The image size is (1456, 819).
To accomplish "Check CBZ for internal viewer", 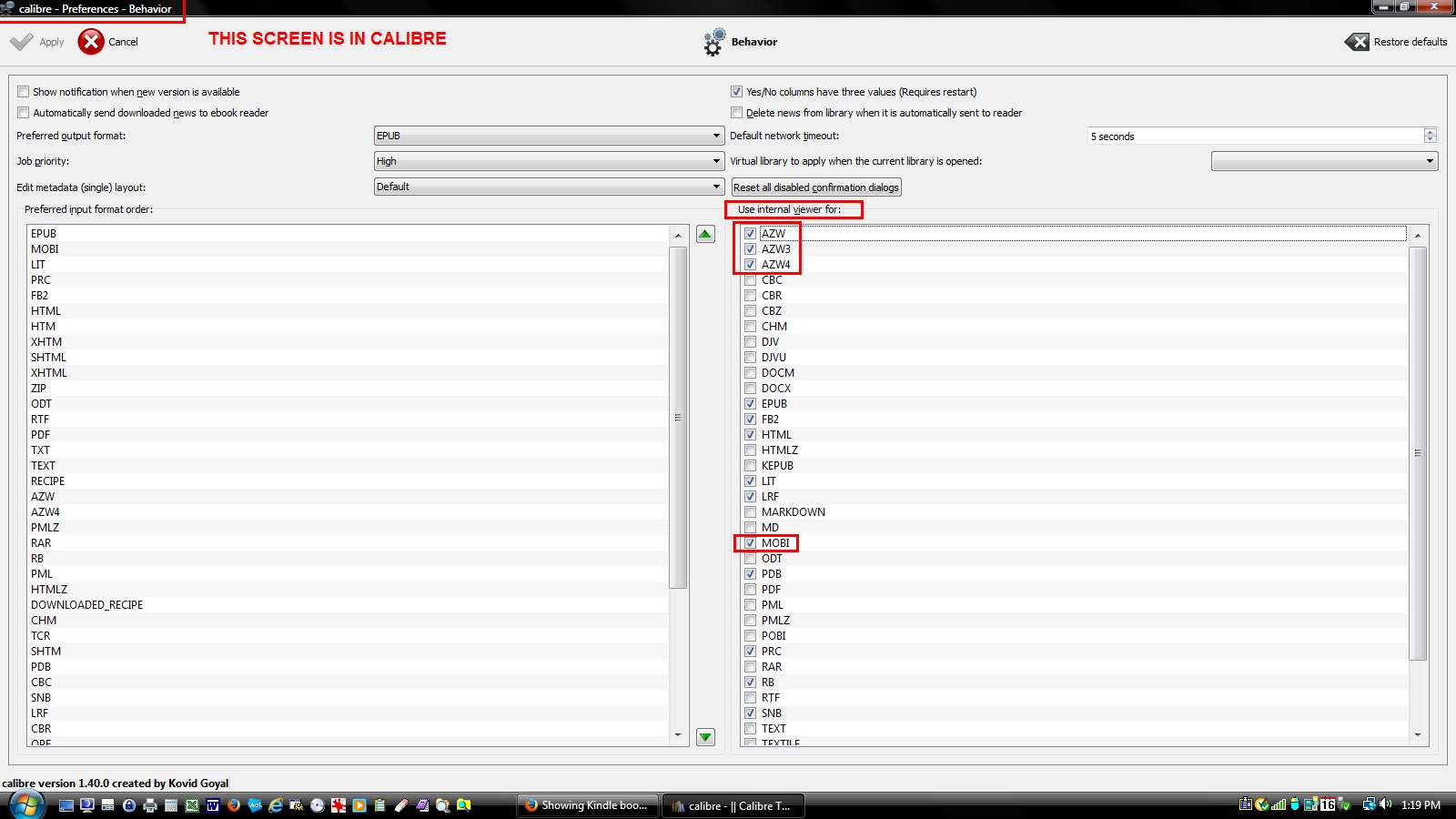I will (x=751, y=311).
